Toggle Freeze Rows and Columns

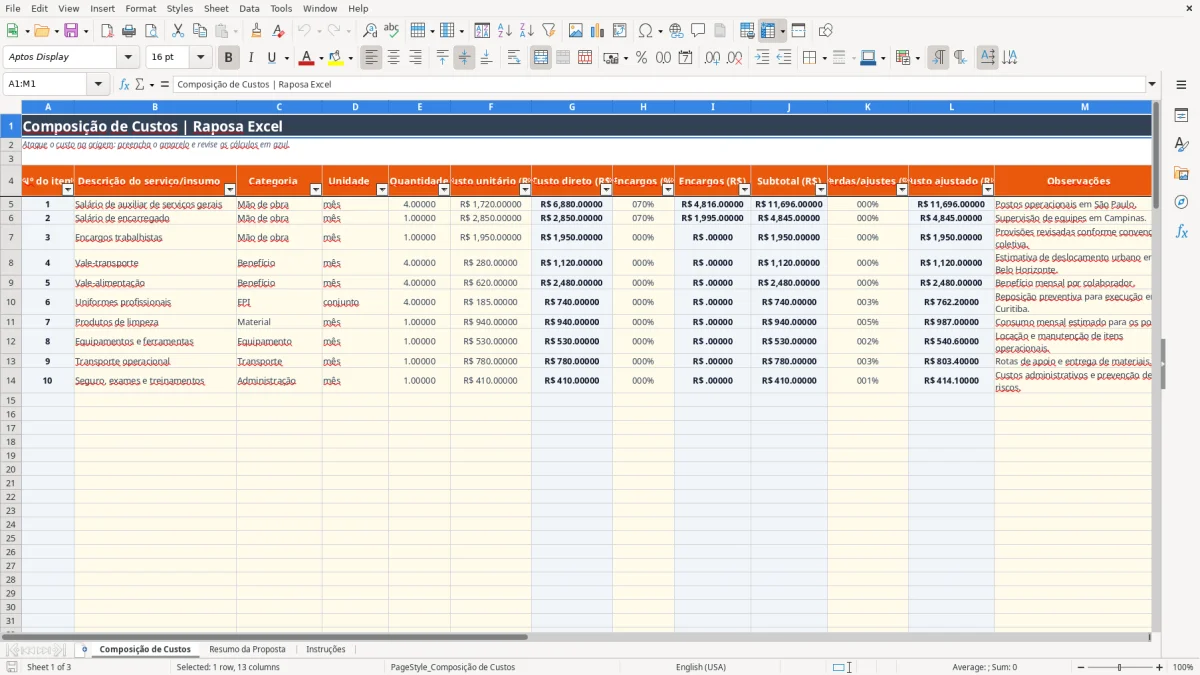[768, 31]
